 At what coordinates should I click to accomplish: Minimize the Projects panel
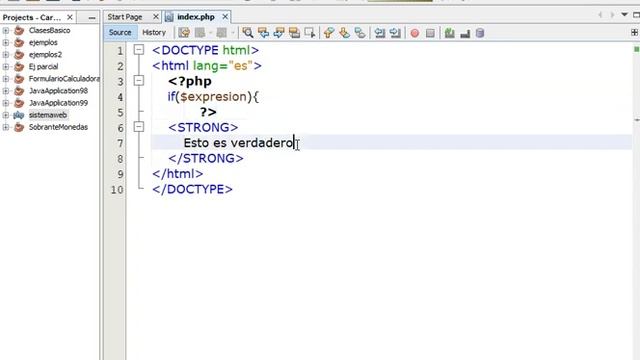pos(92,18)
